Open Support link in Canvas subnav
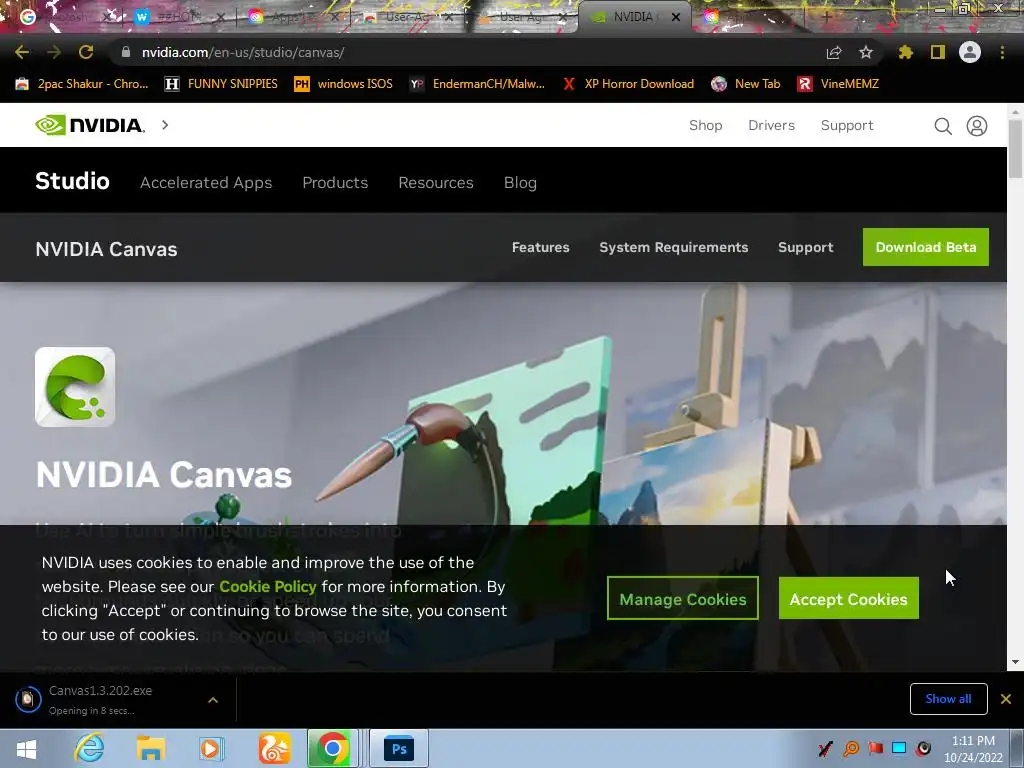Screen dimensions: 1024x768 [x=805, y=248]
